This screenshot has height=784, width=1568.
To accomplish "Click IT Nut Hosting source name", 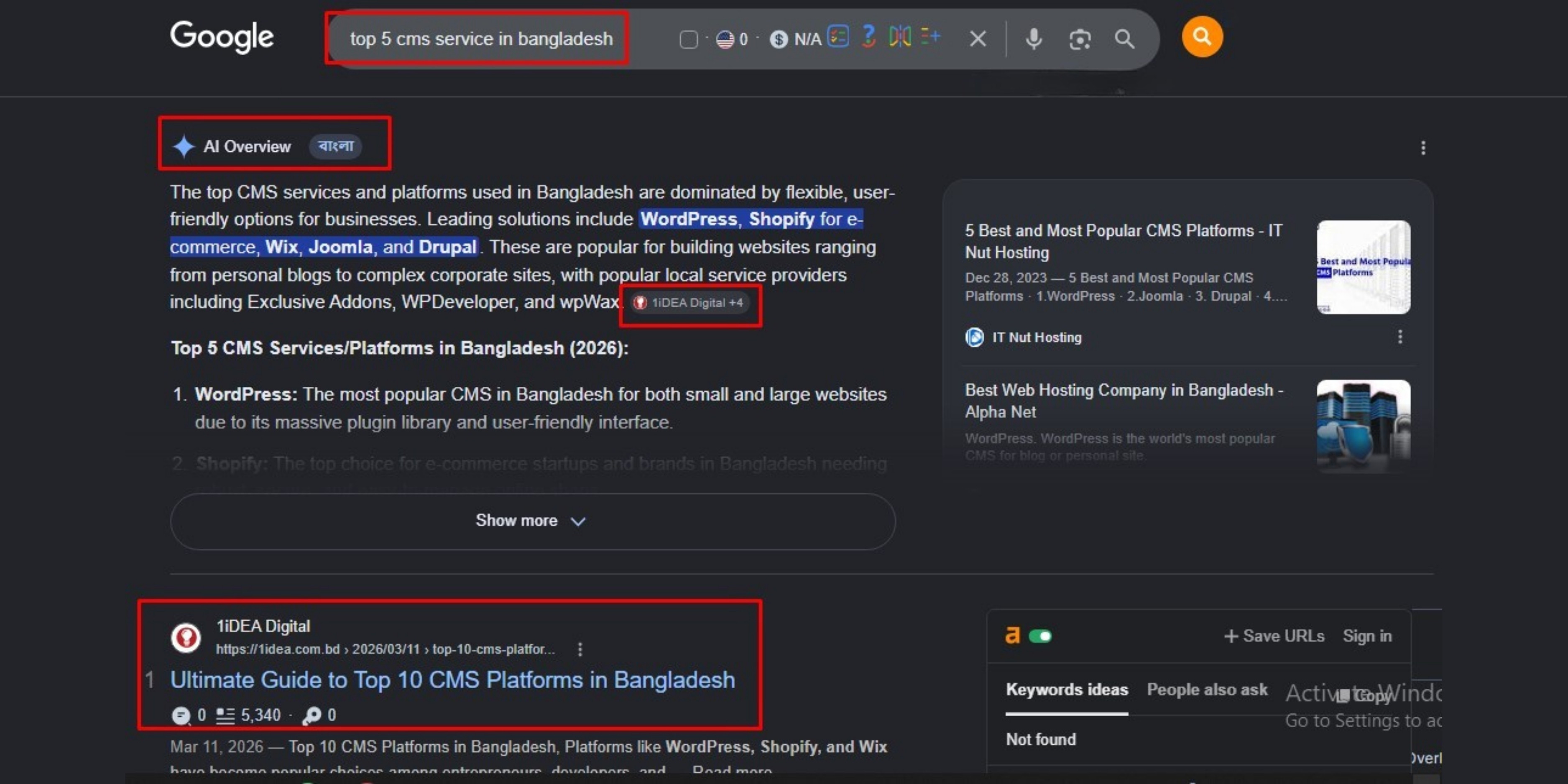I will pos(1037,337).
